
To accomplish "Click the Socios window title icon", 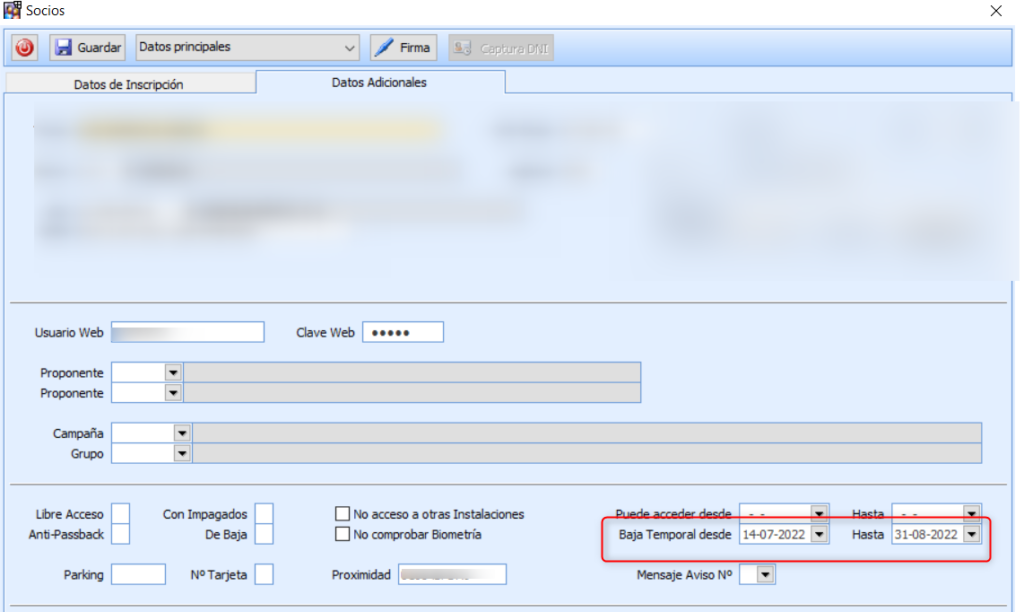I will 13,10.
